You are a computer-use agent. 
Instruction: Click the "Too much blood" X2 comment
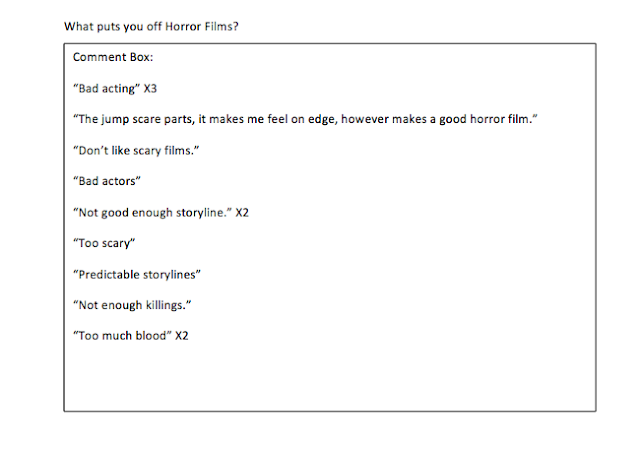click(131, 336)
